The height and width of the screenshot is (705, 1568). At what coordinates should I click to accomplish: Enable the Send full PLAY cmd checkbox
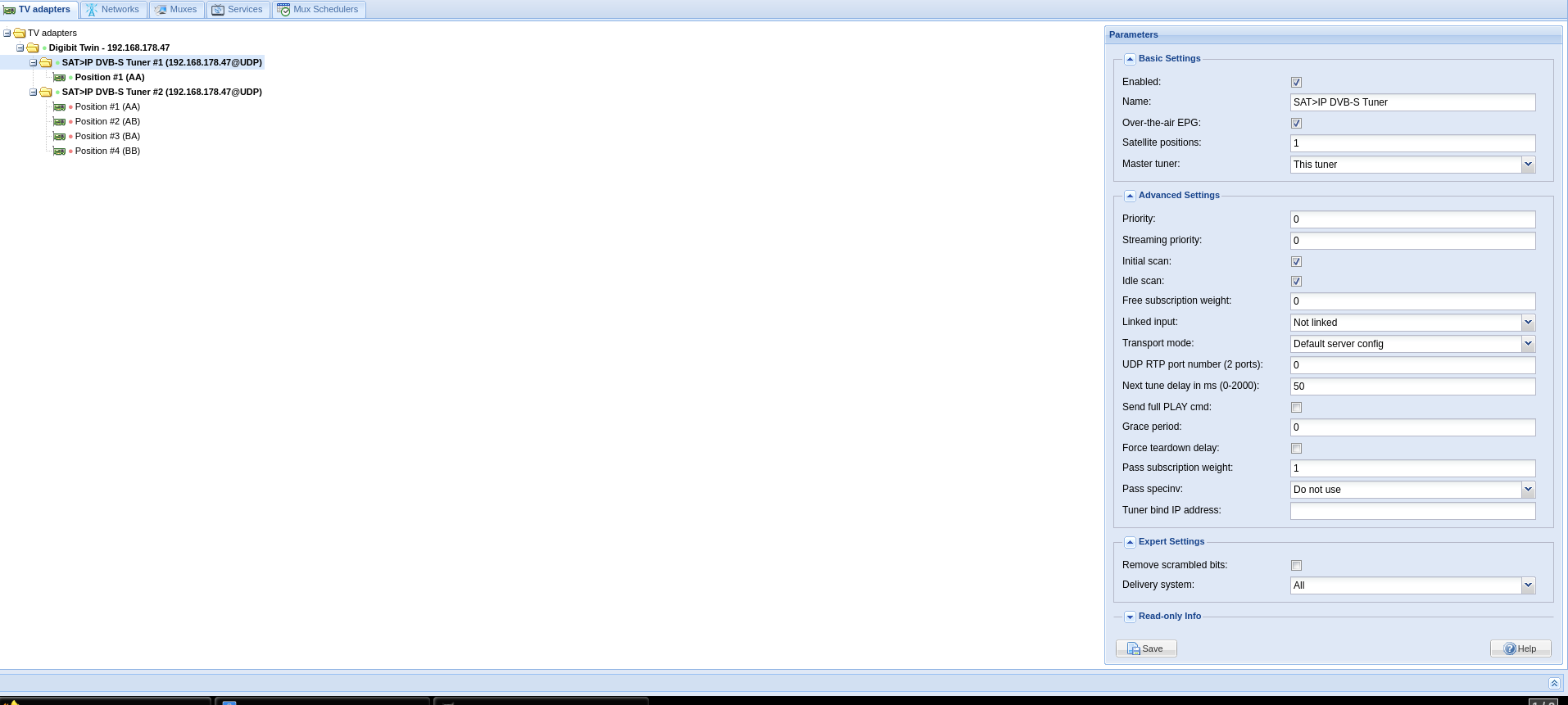point(1296,408)
